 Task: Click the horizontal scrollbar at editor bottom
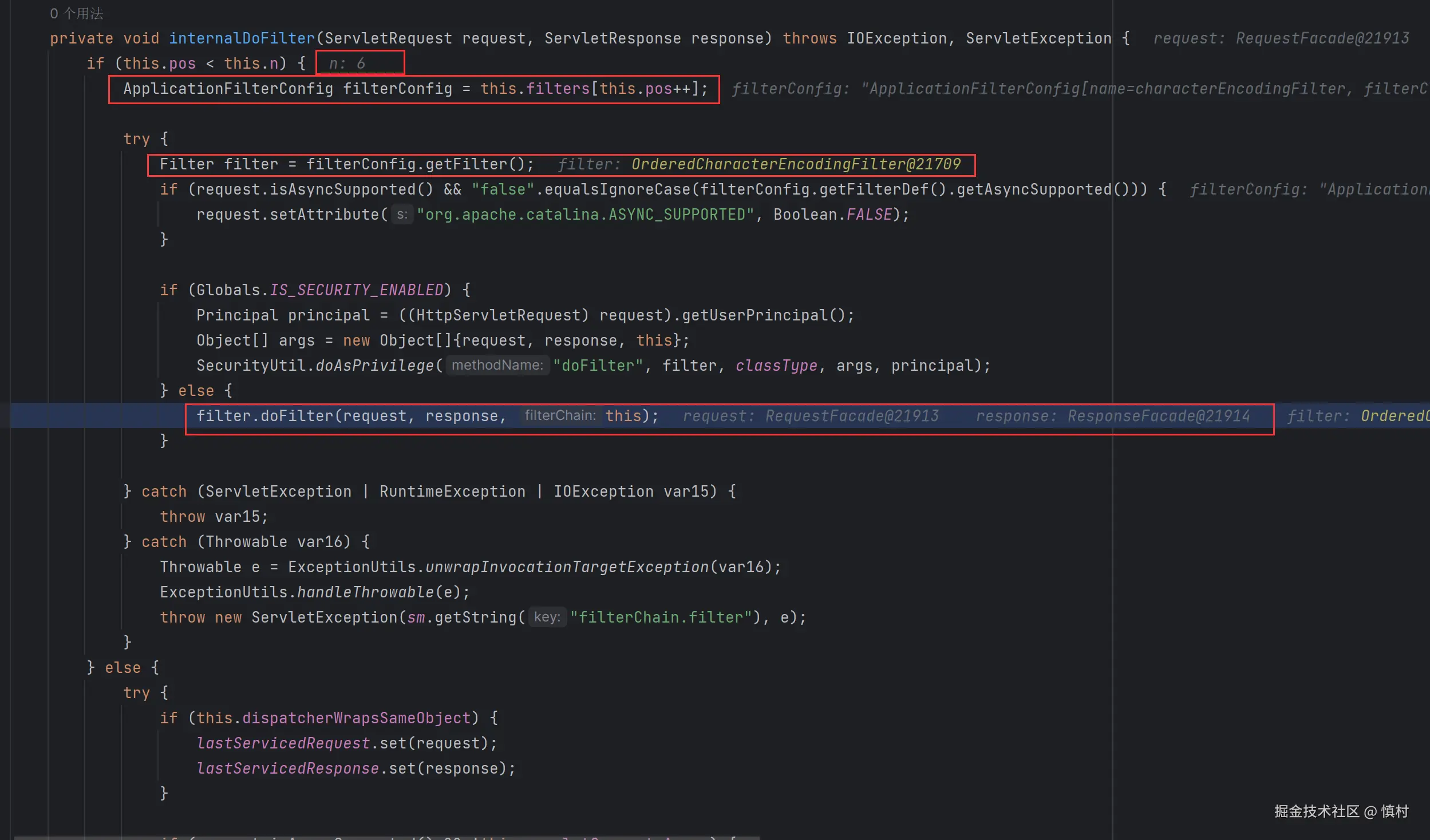pyautogui.click(x=386, y=838)
